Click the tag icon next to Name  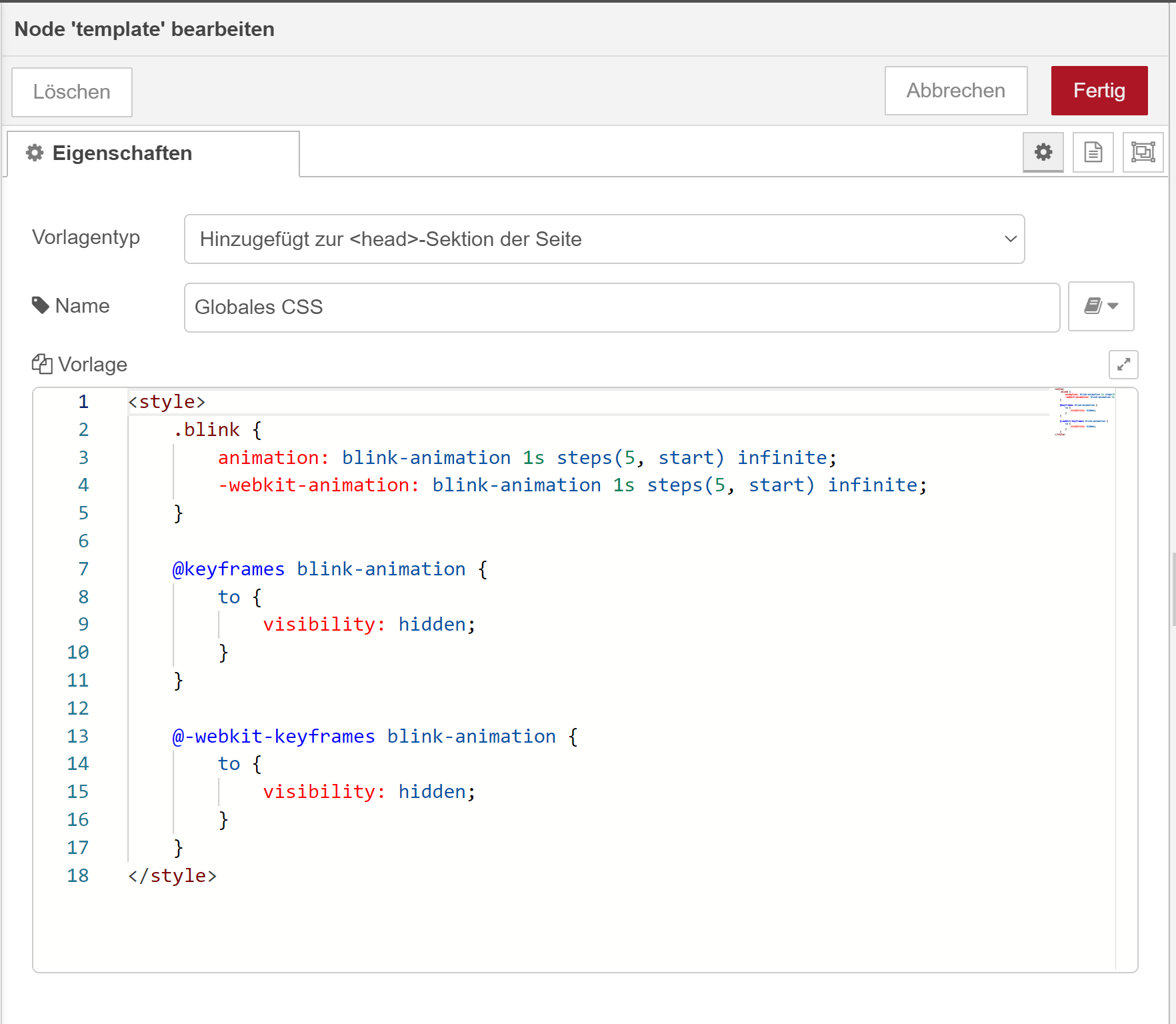pyautogui.click(x=41, y=305)
